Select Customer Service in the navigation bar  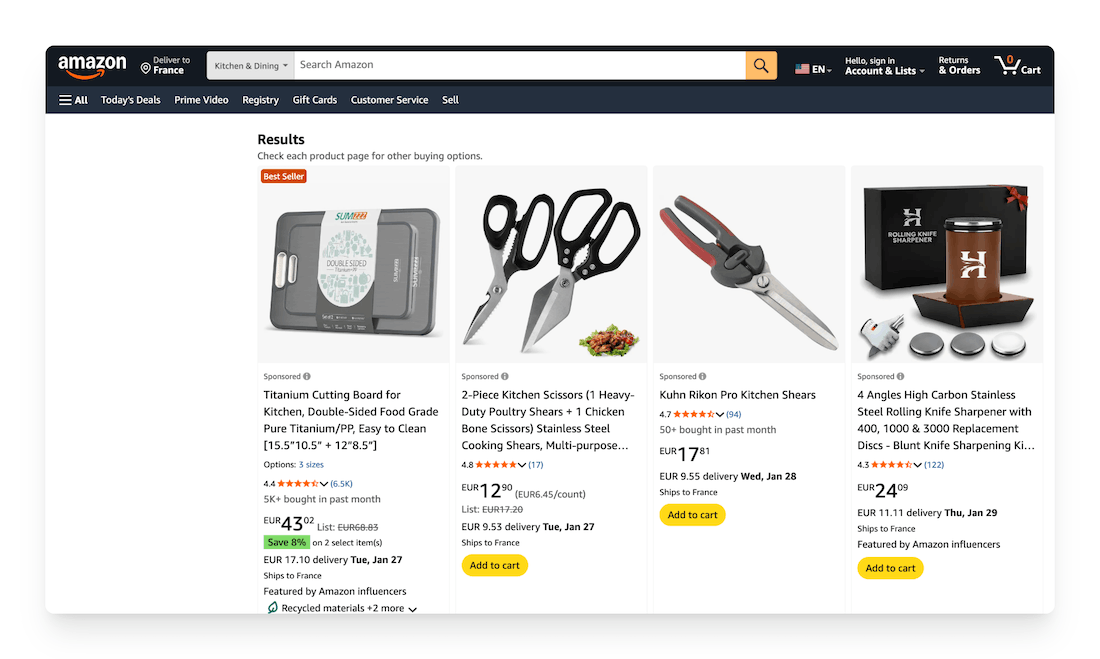tap(389, 100)
